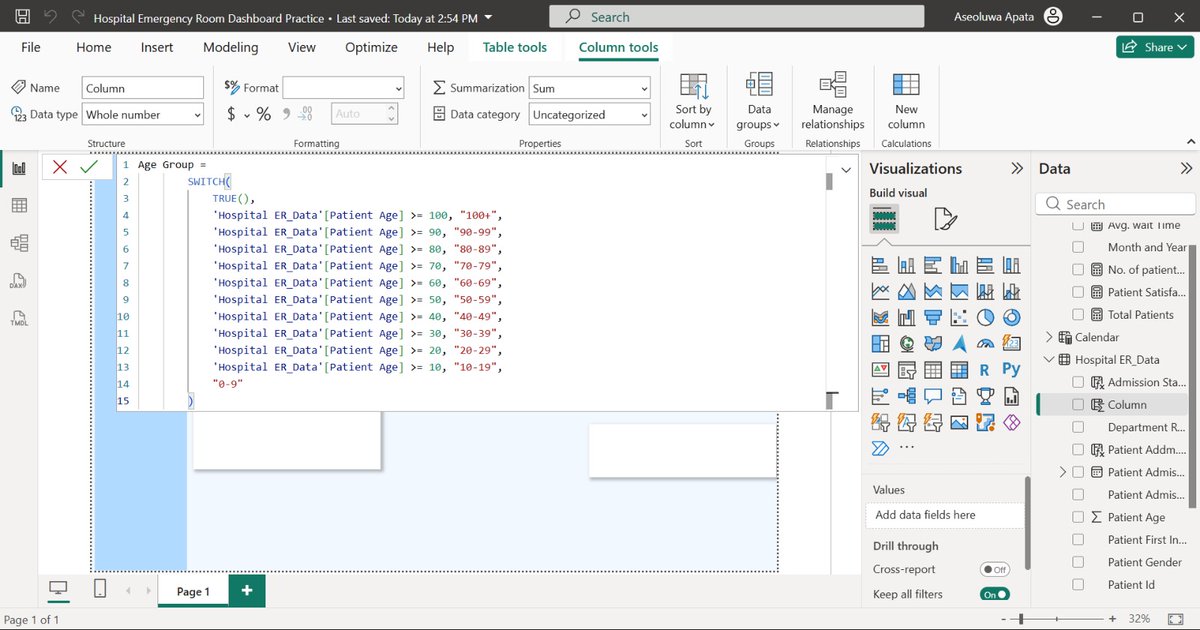Screen dimensions: 1200x630
Task: Add a new page with plus button
Action: click(247, 591)
